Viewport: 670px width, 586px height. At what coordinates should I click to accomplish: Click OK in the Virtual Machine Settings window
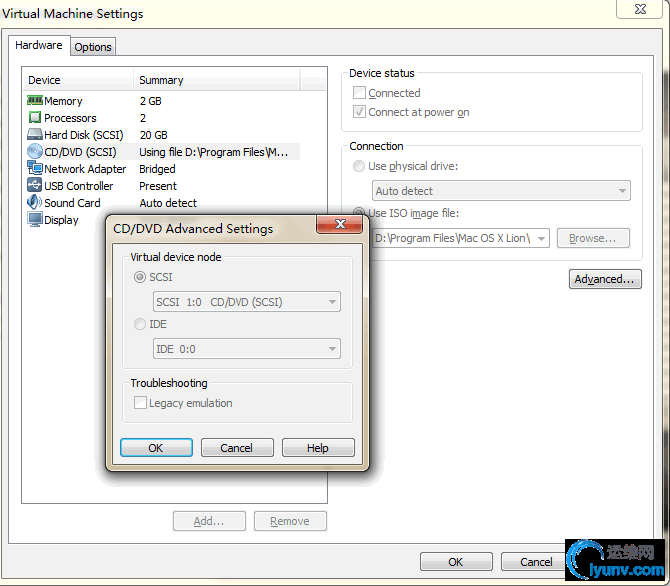pyautogui.click(x=456, y=562)
